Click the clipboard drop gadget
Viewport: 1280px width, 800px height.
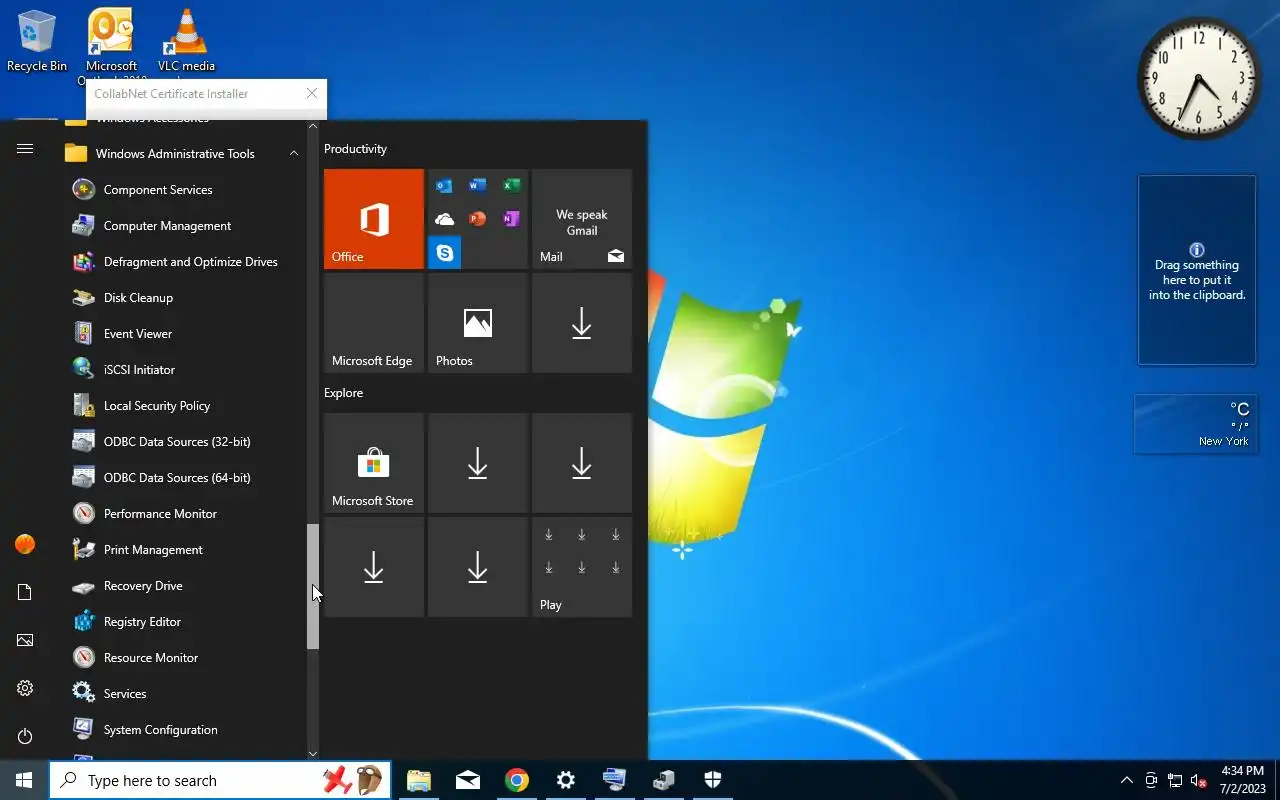tap(1197, 270)
